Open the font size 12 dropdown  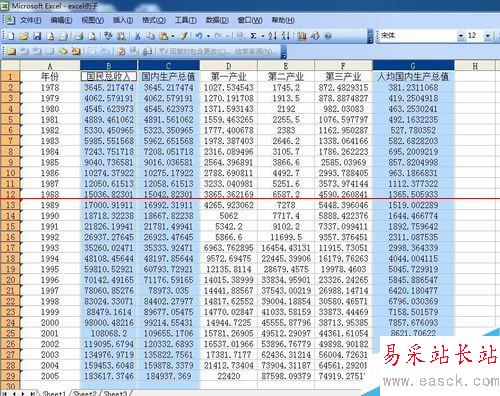pos(488,36)
